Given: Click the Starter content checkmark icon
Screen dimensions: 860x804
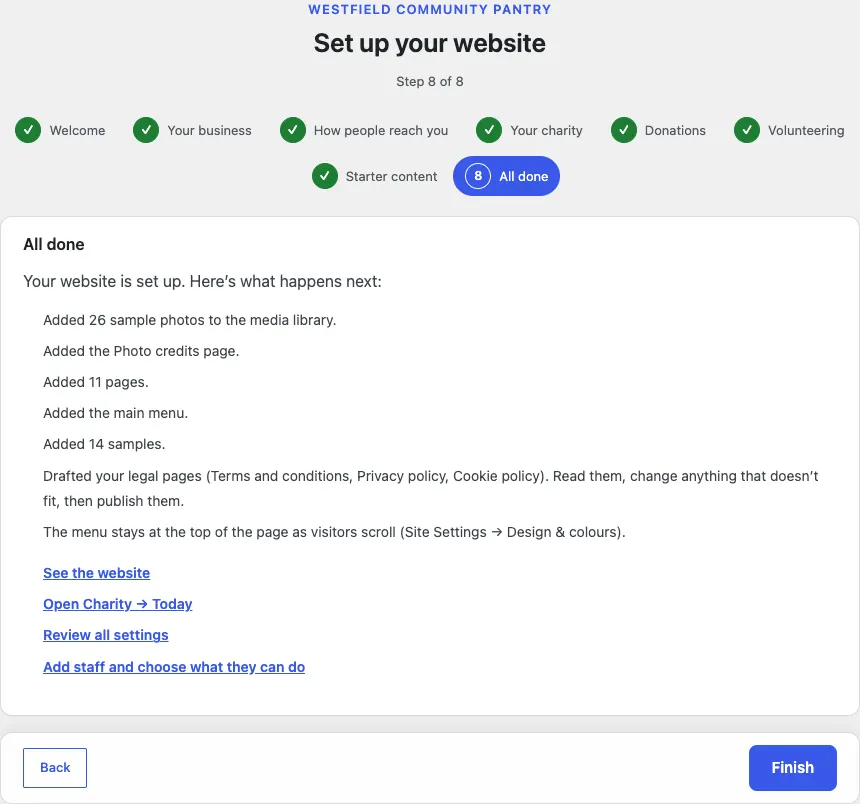Looking at the screenshot, I should coord(325,176).
